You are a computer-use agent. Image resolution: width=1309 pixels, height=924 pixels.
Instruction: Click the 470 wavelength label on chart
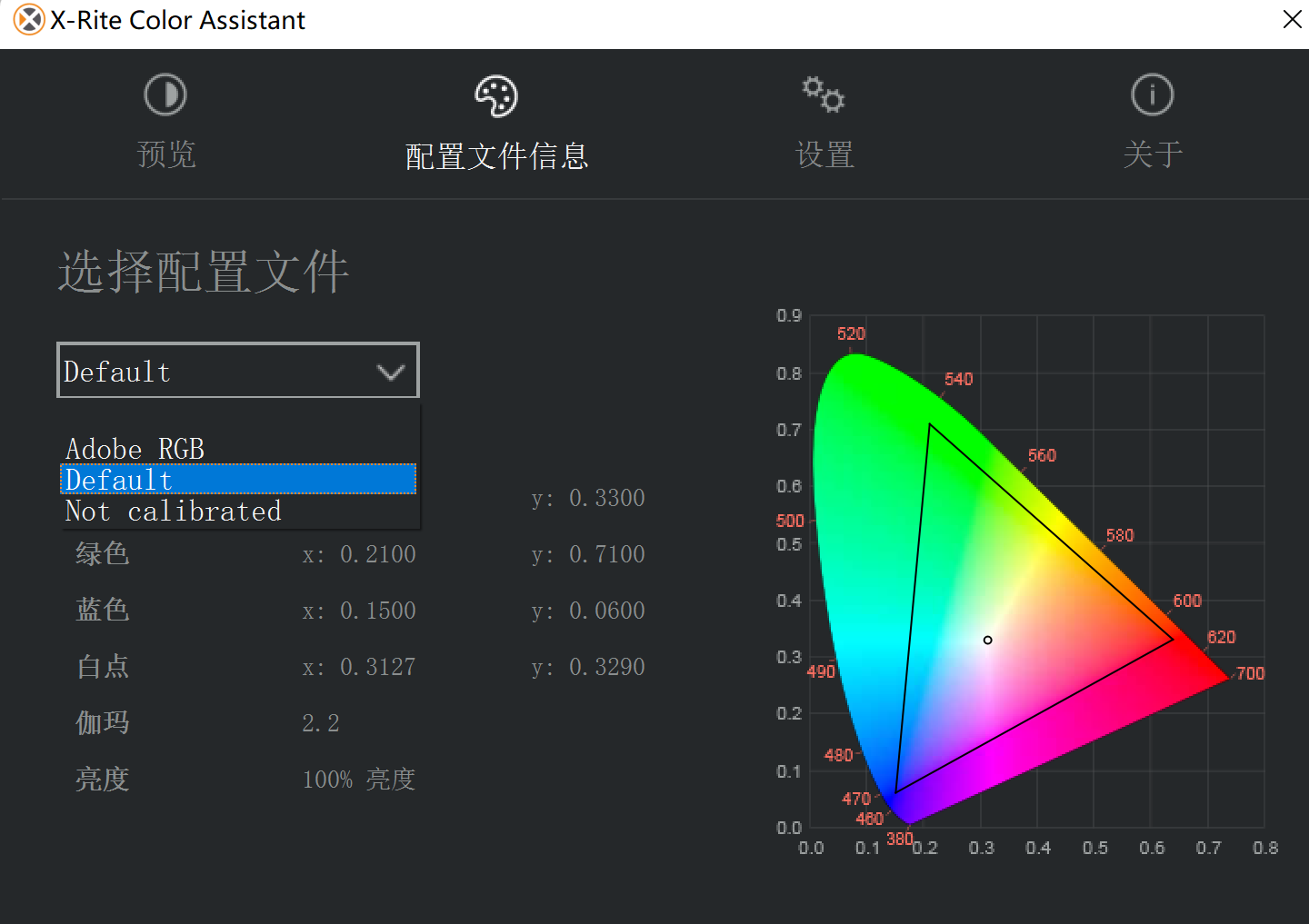coord(856,799)
